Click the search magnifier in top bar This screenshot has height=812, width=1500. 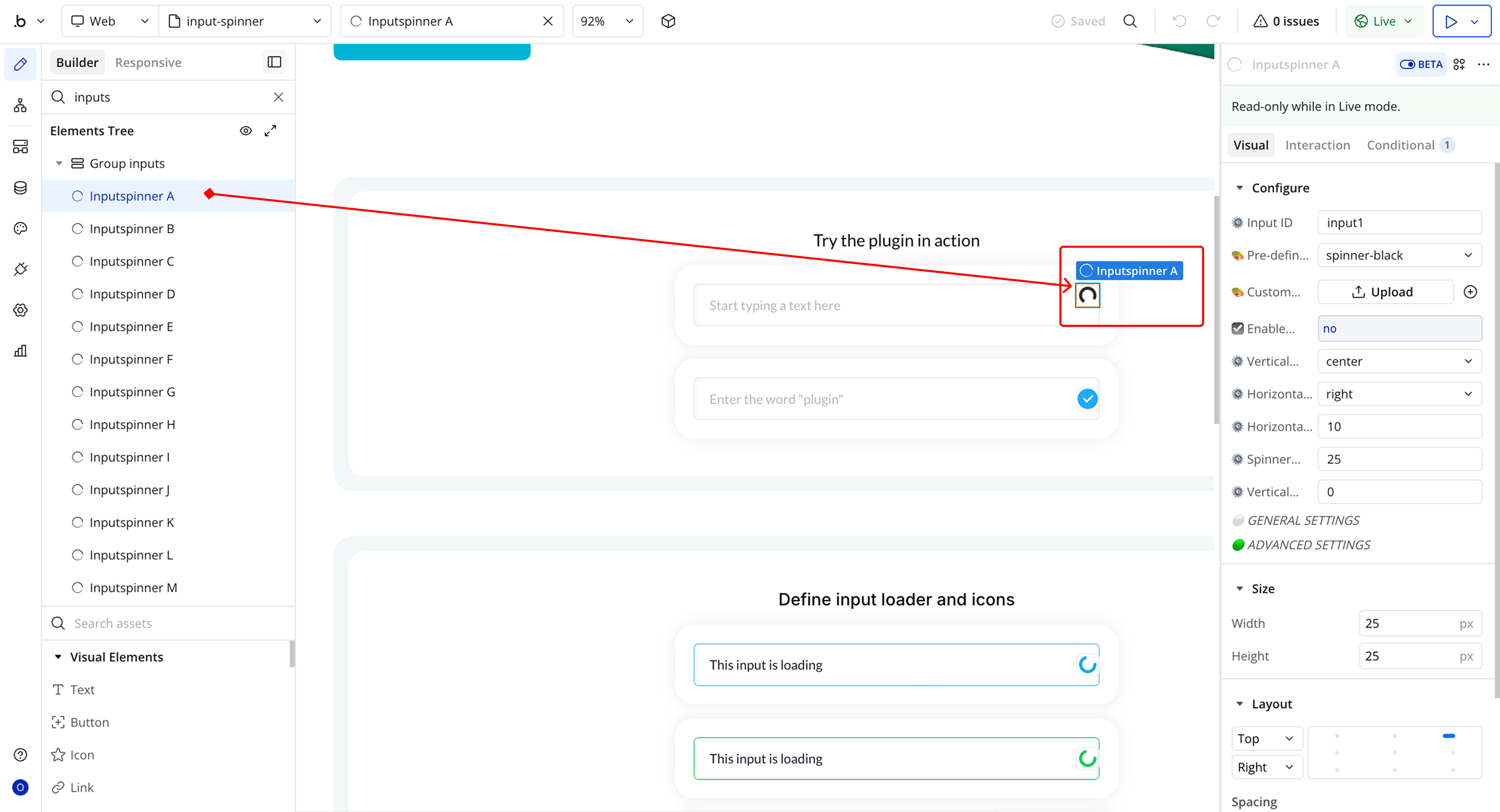1130,21
